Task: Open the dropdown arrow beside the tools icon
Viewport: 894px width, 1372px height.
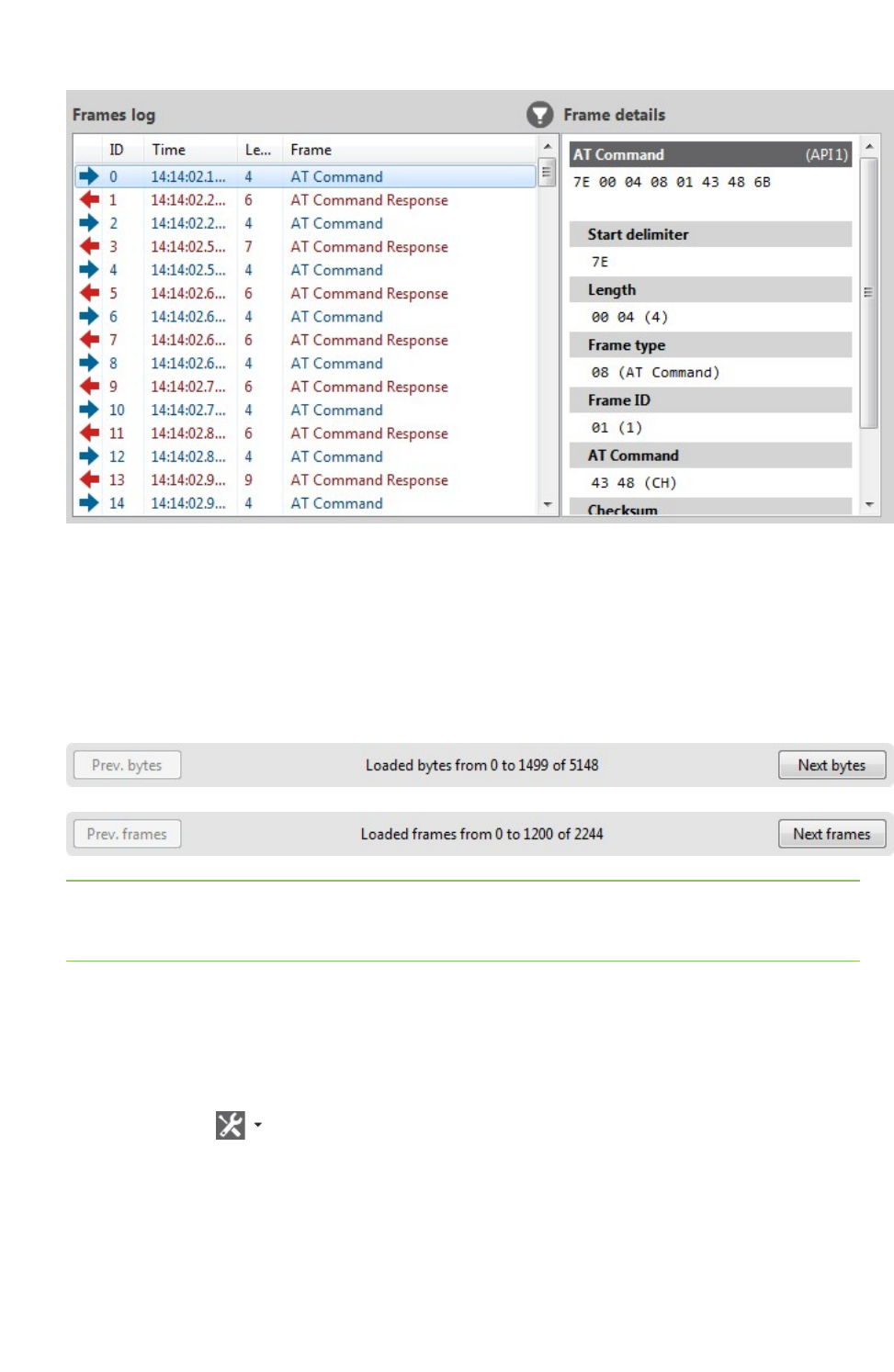Action: click(258, 1125)
